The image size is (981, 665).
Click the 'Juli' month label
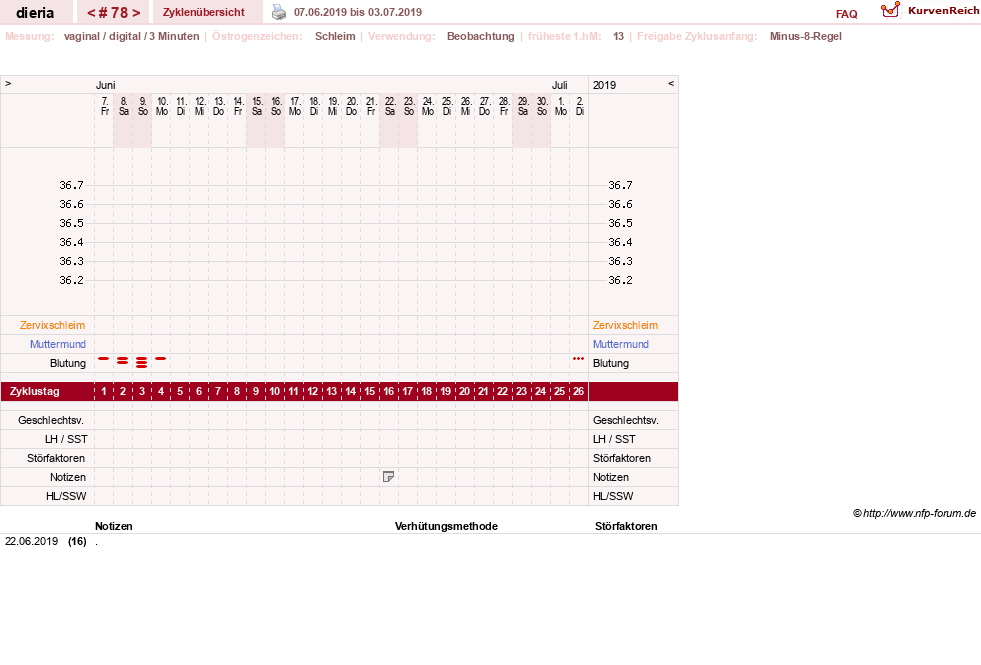[x=559, y=85]
